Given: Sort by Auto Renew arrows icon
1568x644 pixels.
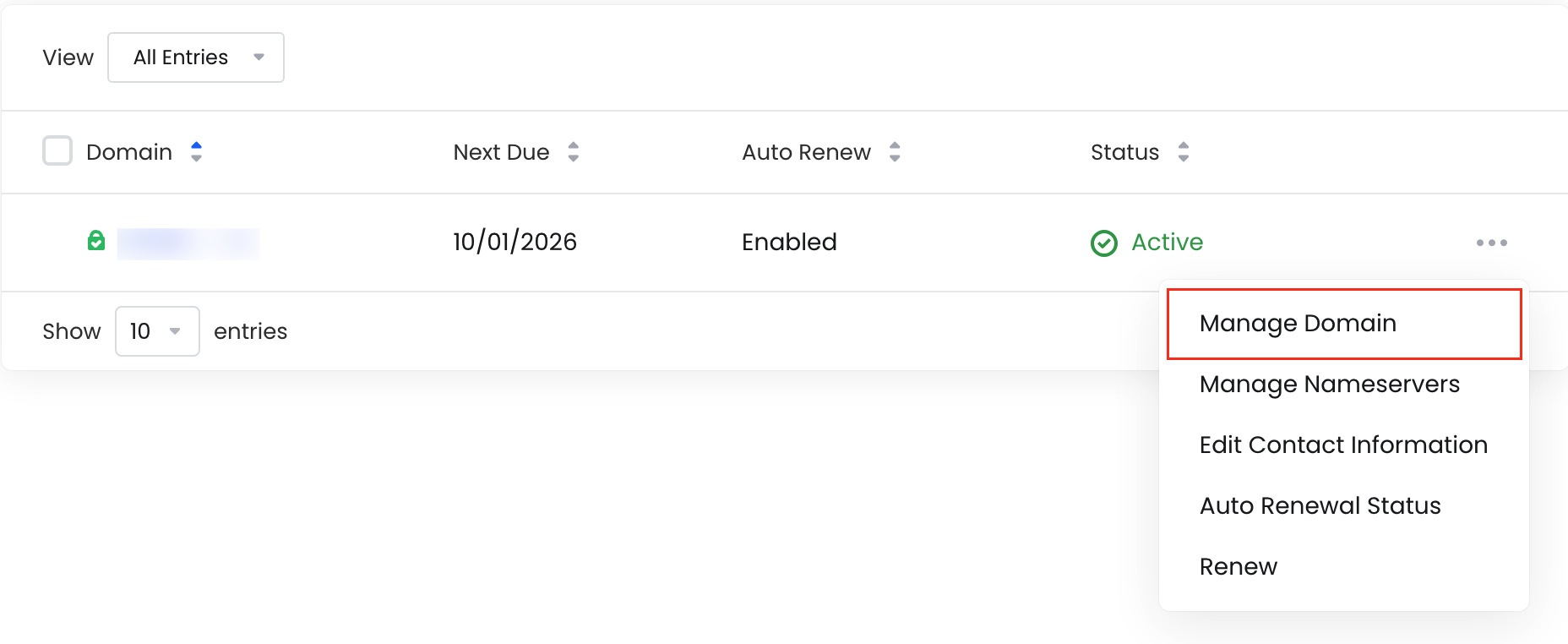Looking at the screenshot, I should (895, 152).
